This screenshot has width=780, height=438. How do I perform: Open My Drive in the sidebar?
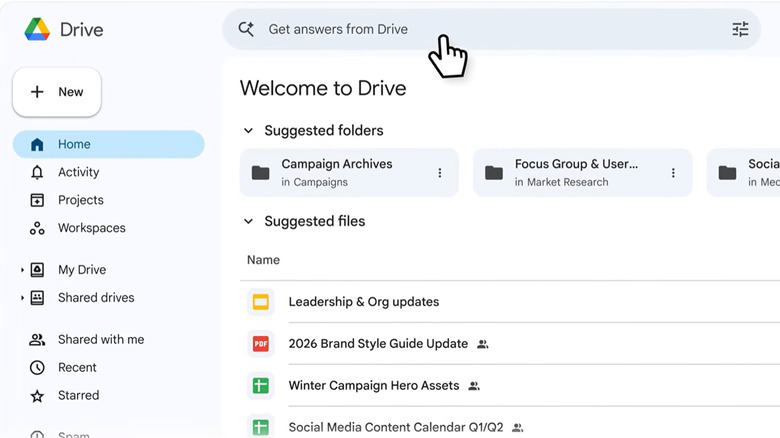click(82, 270)
